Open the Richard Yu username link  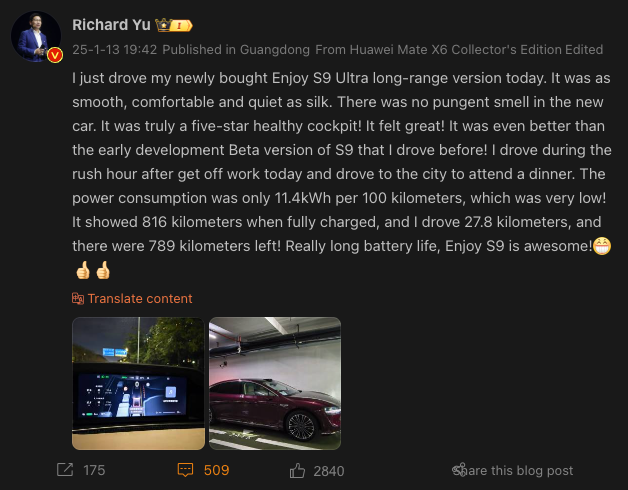click(x=111, y=25)
